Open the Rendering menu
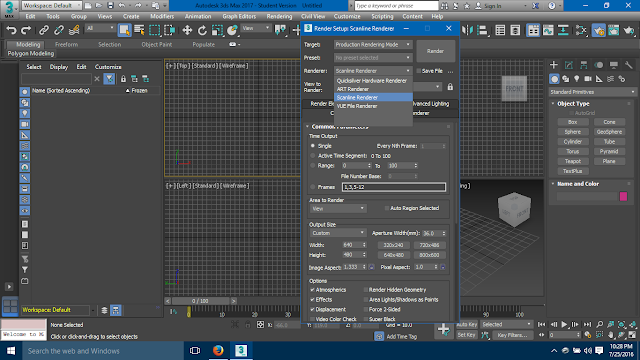Viewport: 640px width, 360px height. (x=279, y=16)
